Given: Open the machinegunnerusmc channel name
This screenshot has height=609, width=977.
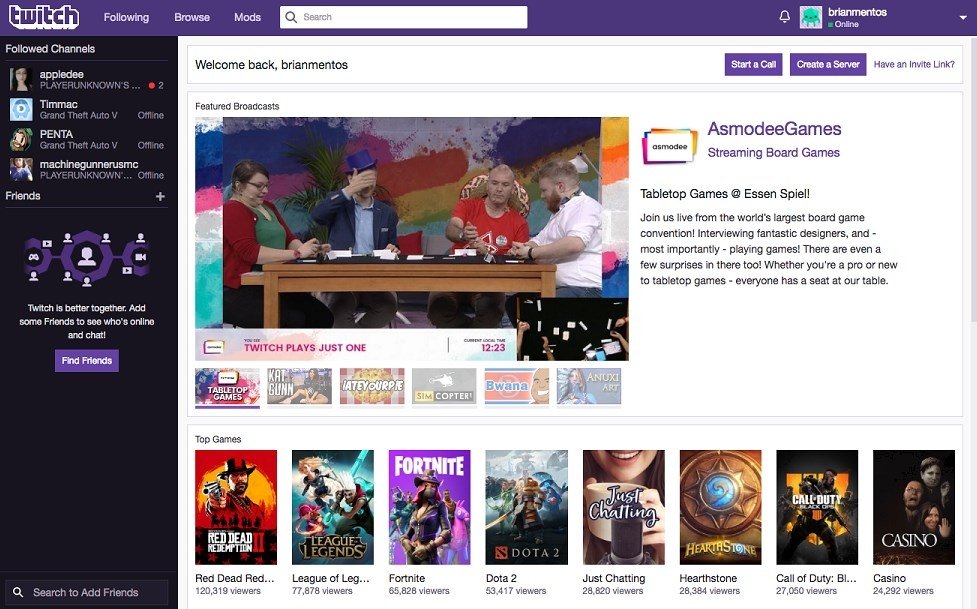Looking at the screenshot, I should click(88, 164).
